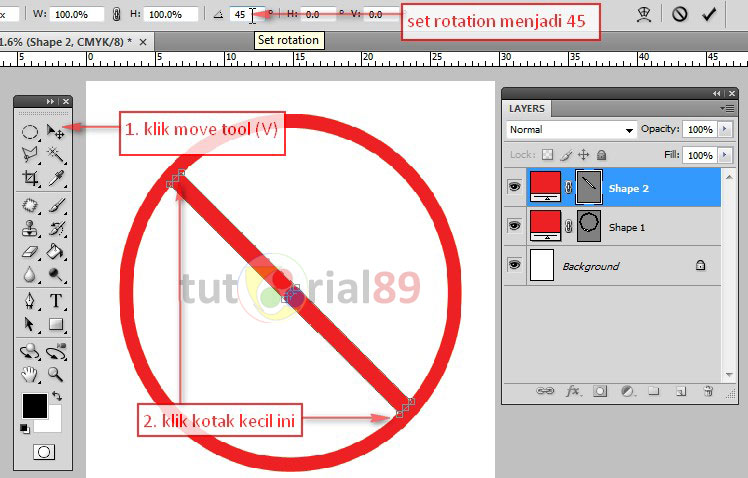Switch between free transform and warp
The image size is (748, 478).
(x=644, y=14)
